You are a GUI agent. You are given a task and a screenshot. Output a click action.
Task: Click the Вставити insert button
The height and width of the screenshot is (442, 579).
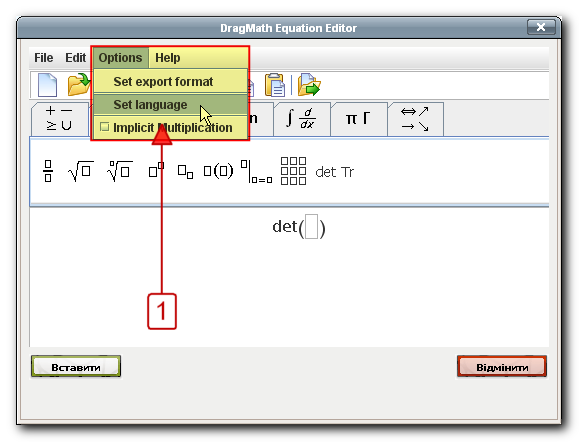pyautogui.click(x=76, y=367)
